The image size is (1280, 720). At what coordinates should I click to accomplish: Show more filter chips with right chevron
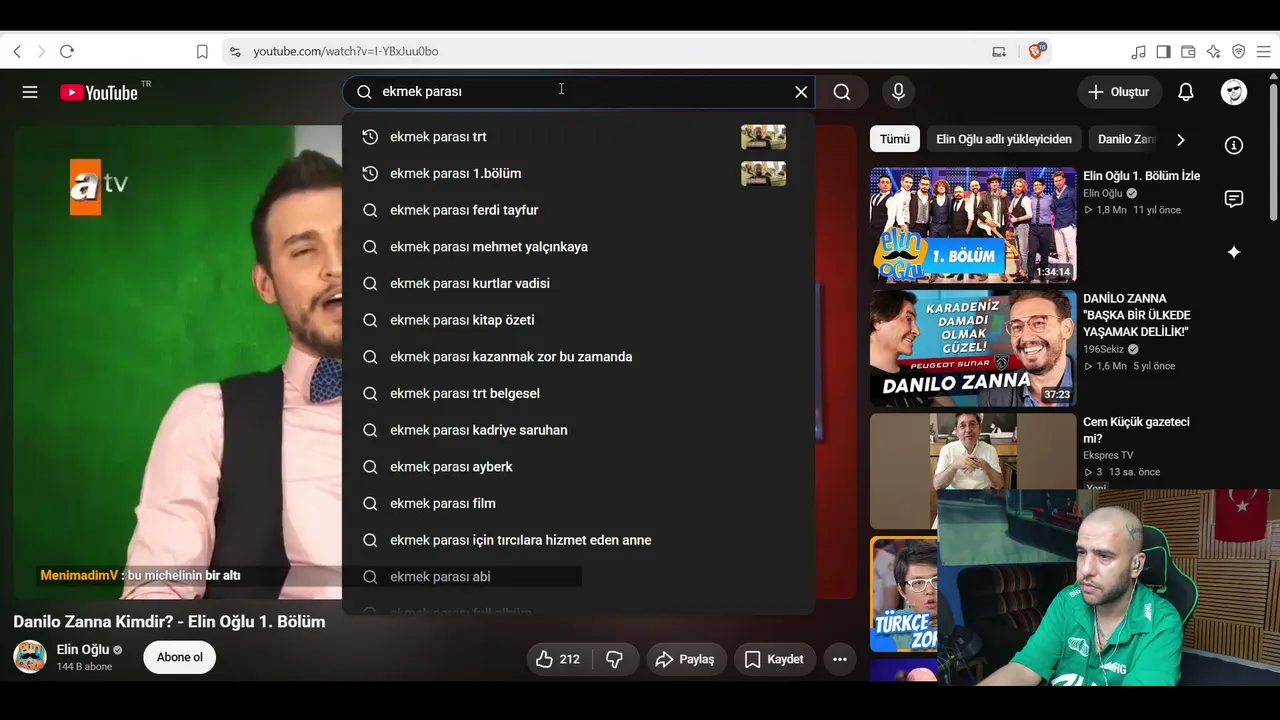pyautogui.click(x=1180, y=139)
